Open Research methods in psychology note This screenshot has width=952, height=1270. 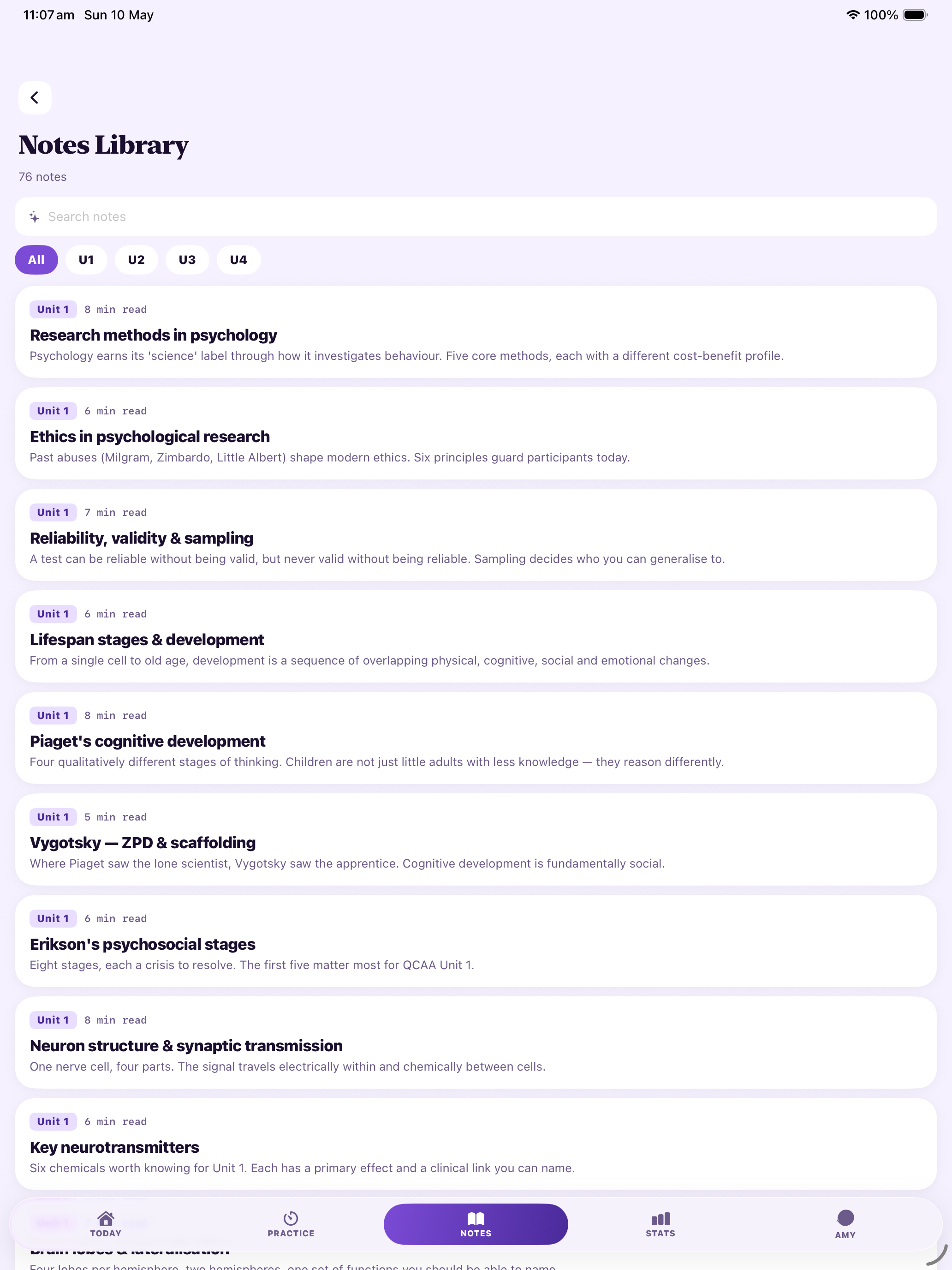click(476, 332)
